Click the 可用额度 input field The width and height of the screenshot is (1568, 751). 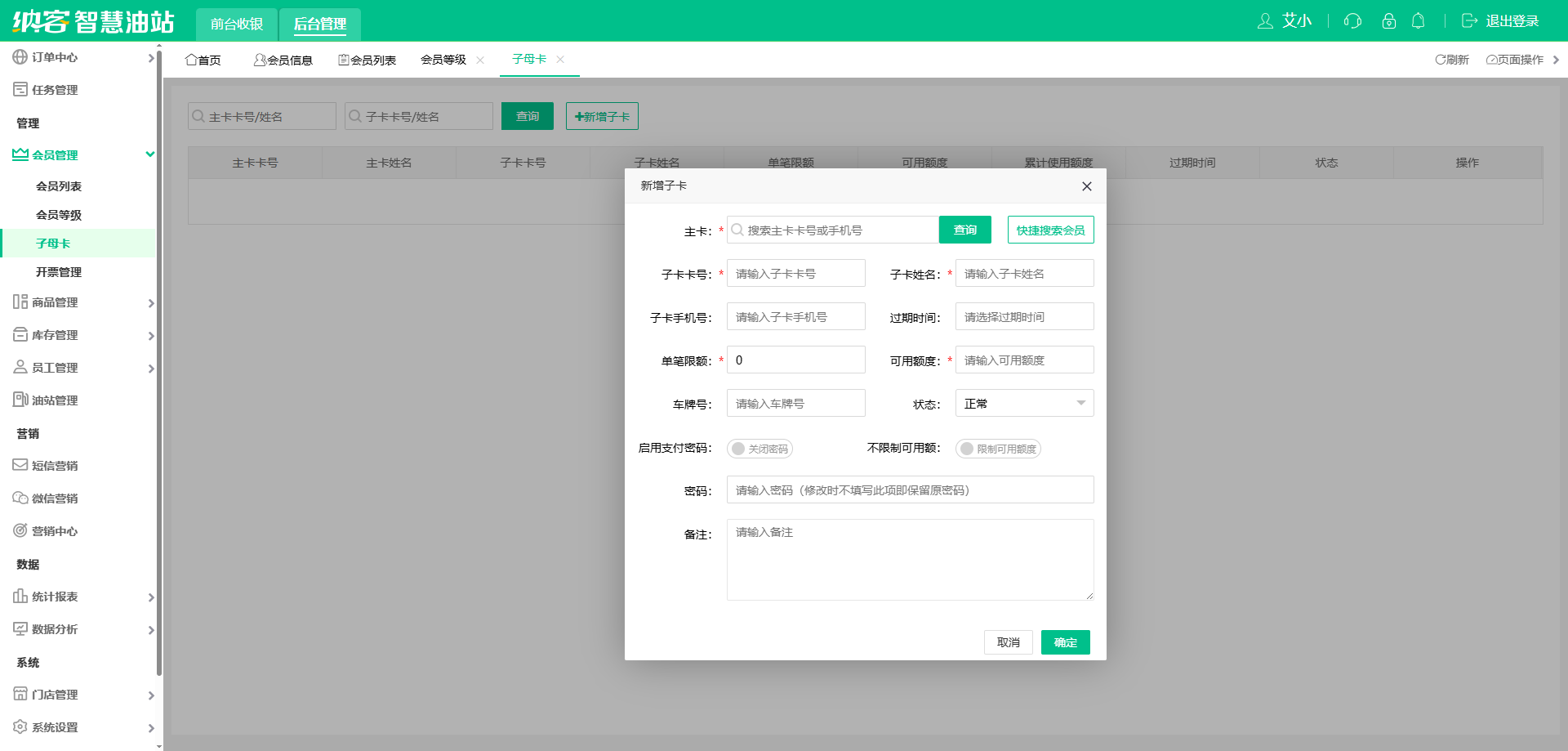(1025, 360)
